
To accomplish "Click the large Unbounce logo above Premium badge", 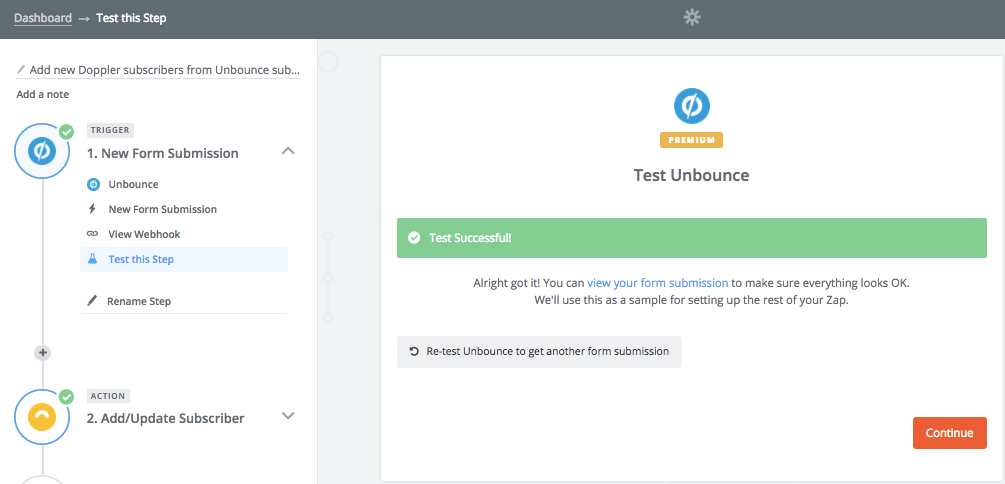I will coord(692,106).
